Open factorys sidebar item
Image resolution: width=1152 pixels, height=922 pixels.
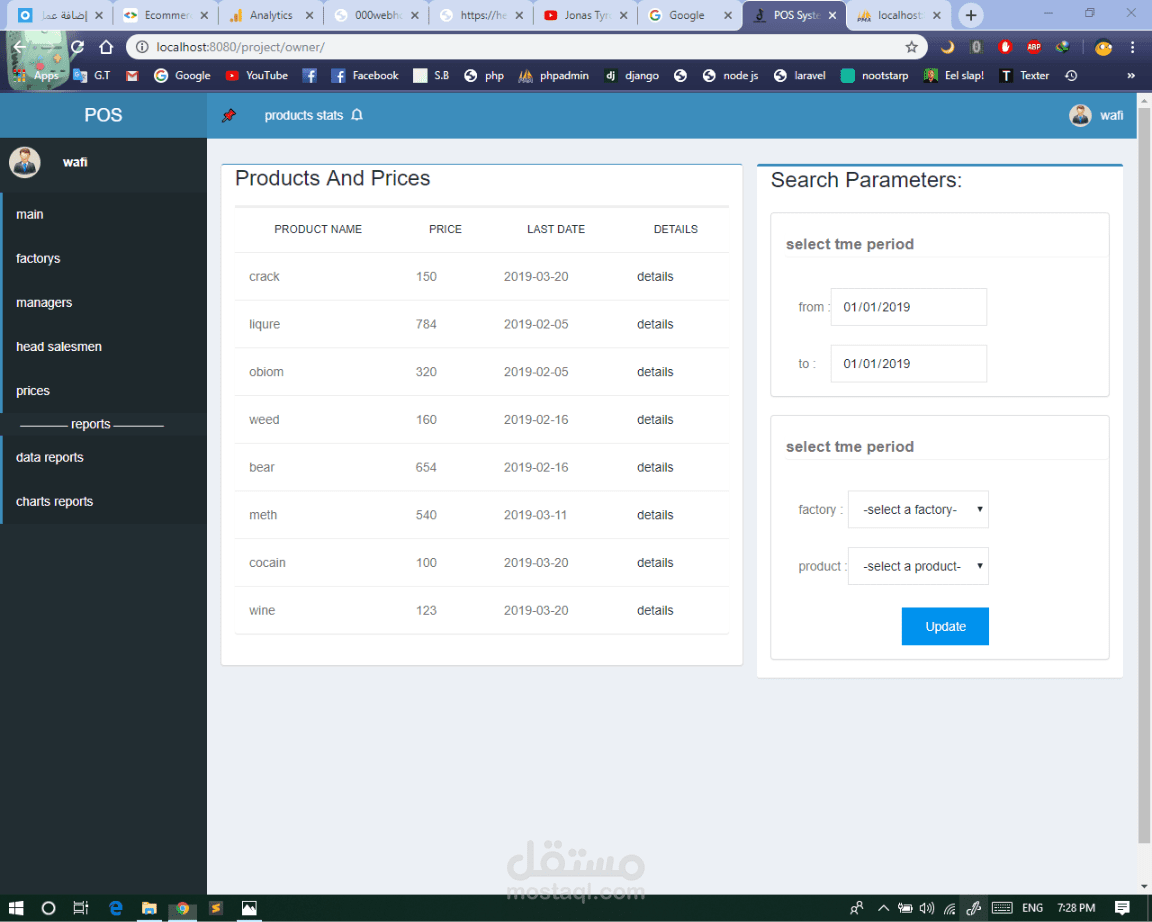pos(104,259)
